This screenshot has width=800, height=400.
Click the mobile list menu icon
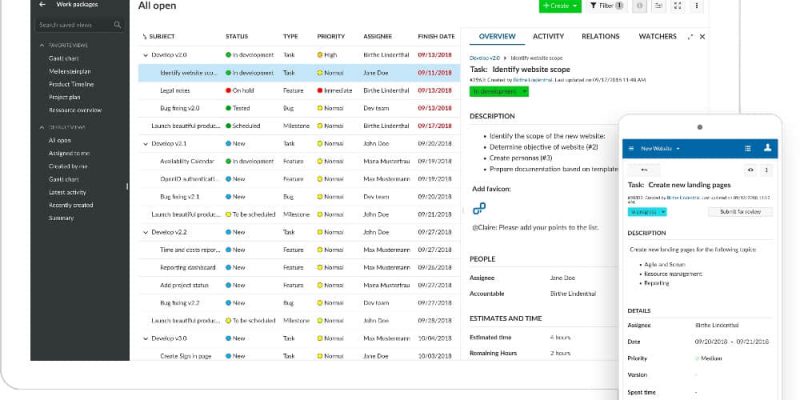[x=748, y=148]
